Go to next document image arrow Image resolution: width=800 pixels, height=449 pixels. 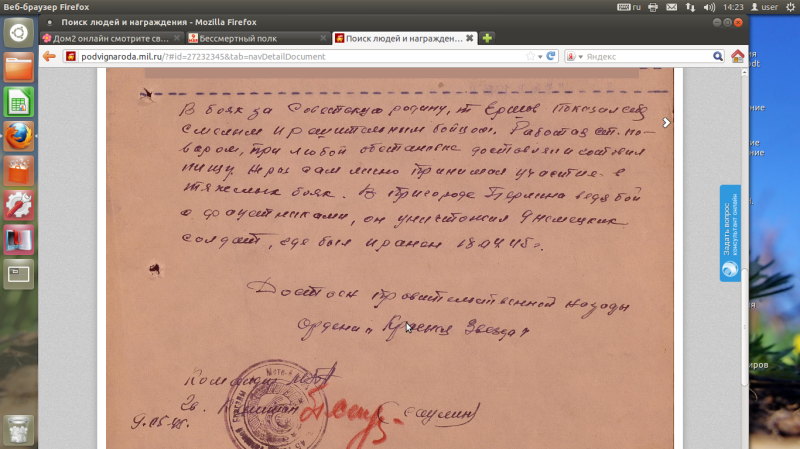(x=666, y=122)
